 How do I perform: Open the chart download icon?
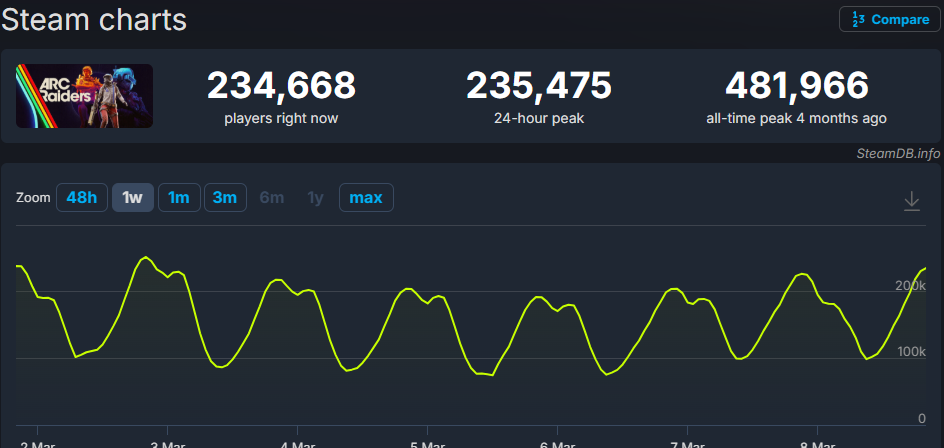[x=912, y=201]
